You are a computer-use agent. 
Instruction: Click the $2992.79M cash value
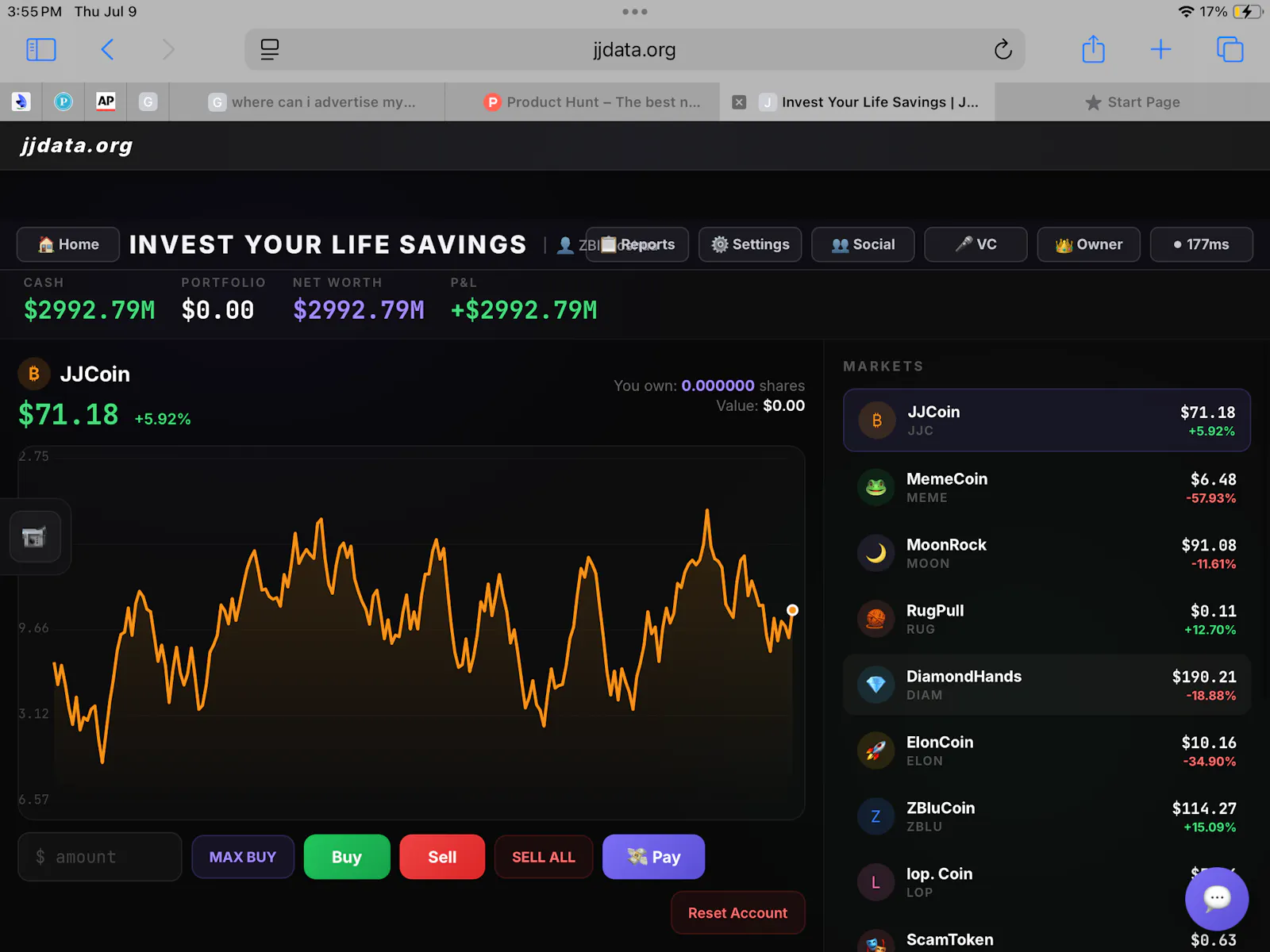[x=89, y=310]
